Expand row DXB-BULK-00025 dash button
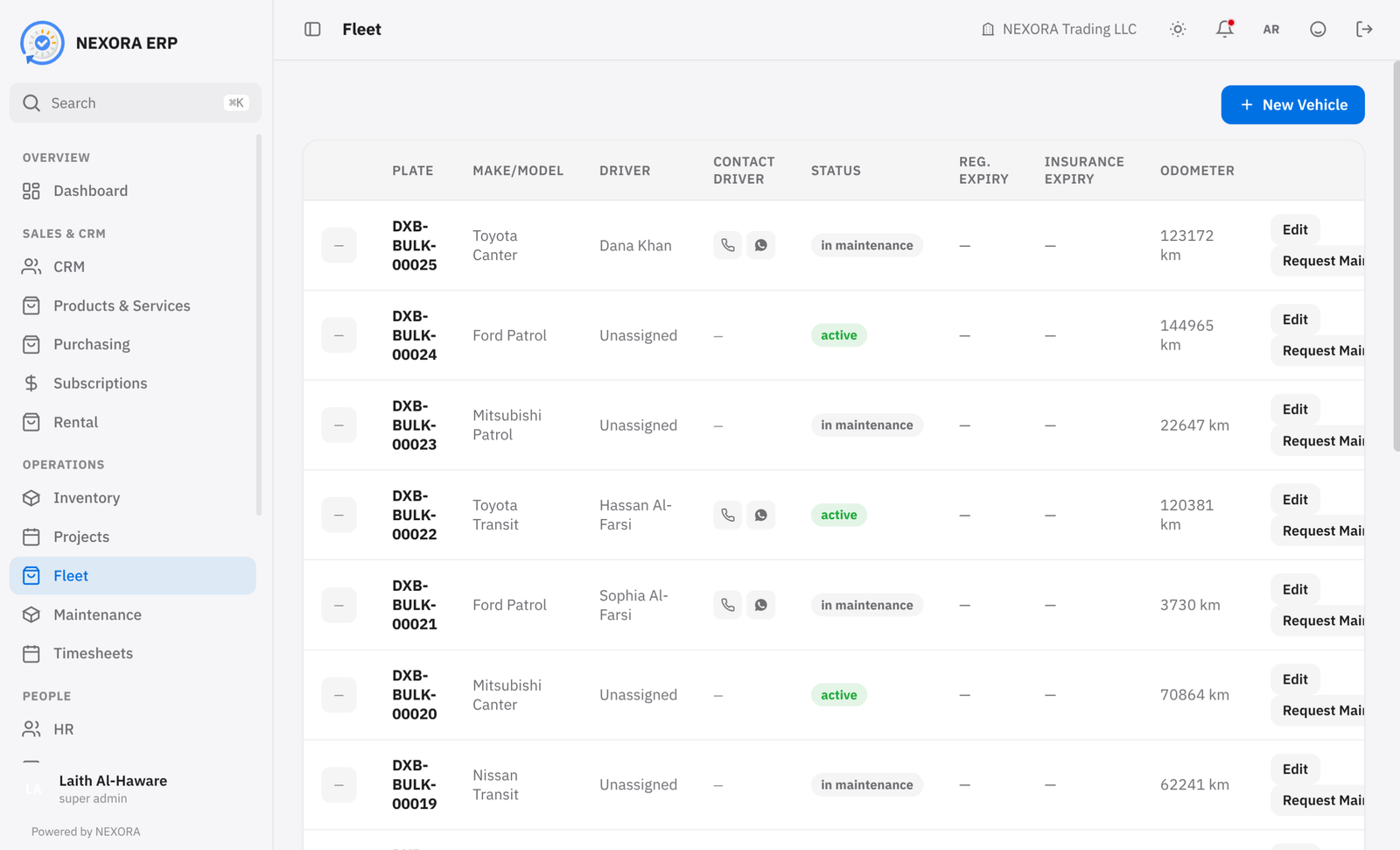Viewport: 1400px width, 850px height. (x=339, y=245)
